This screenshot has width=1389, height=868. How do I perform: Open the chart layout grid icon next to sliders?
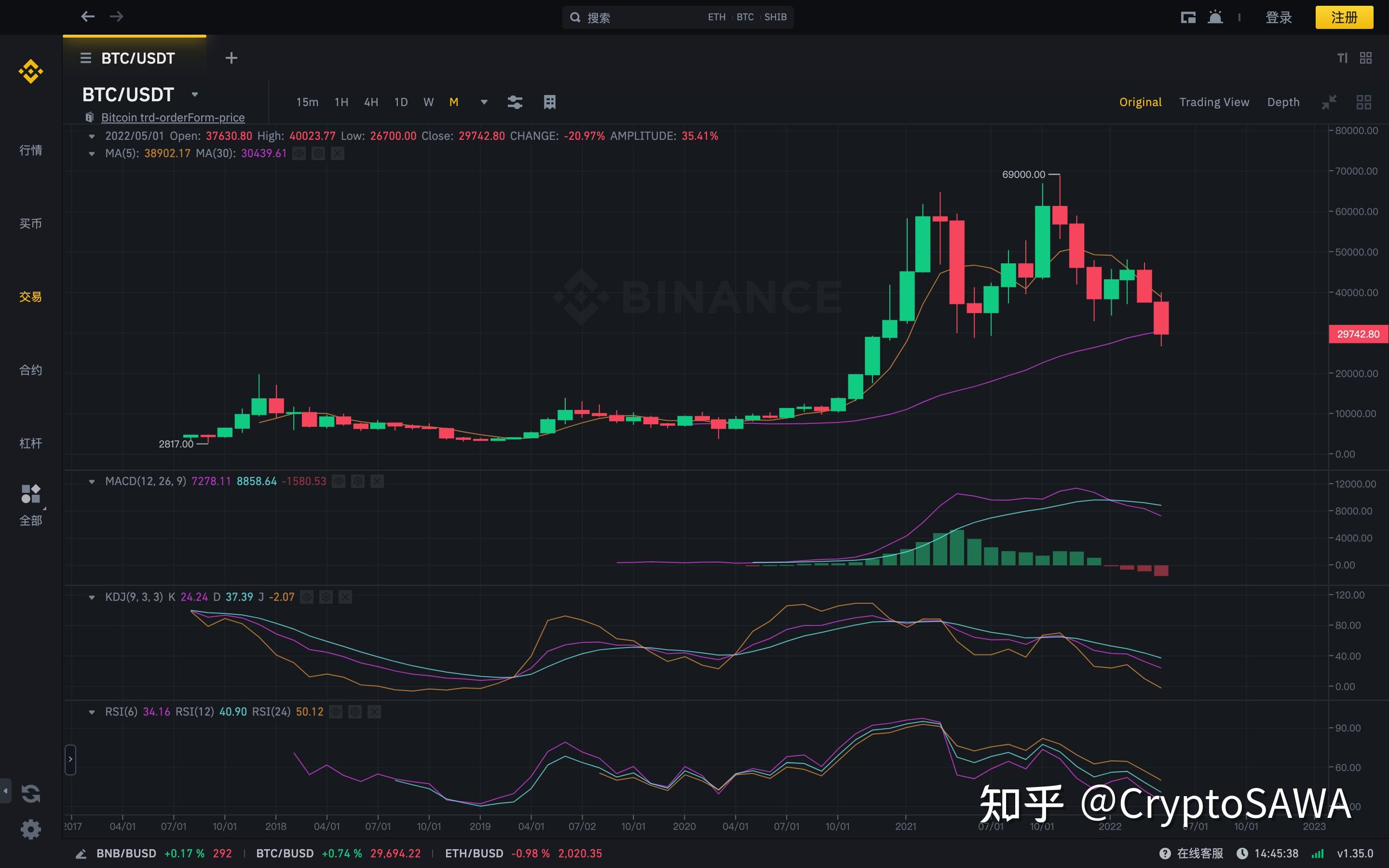pos(549,102)
